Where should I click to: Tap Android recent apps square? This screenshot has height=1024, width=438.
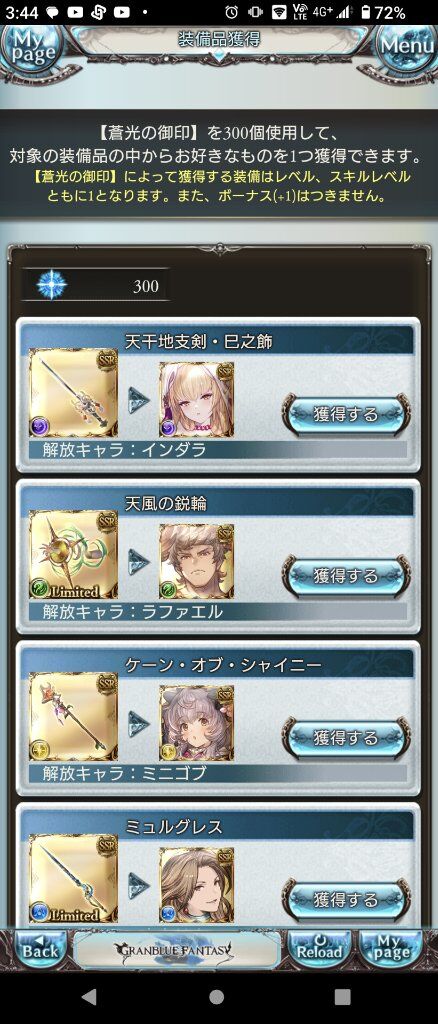(x=342, y=996)
